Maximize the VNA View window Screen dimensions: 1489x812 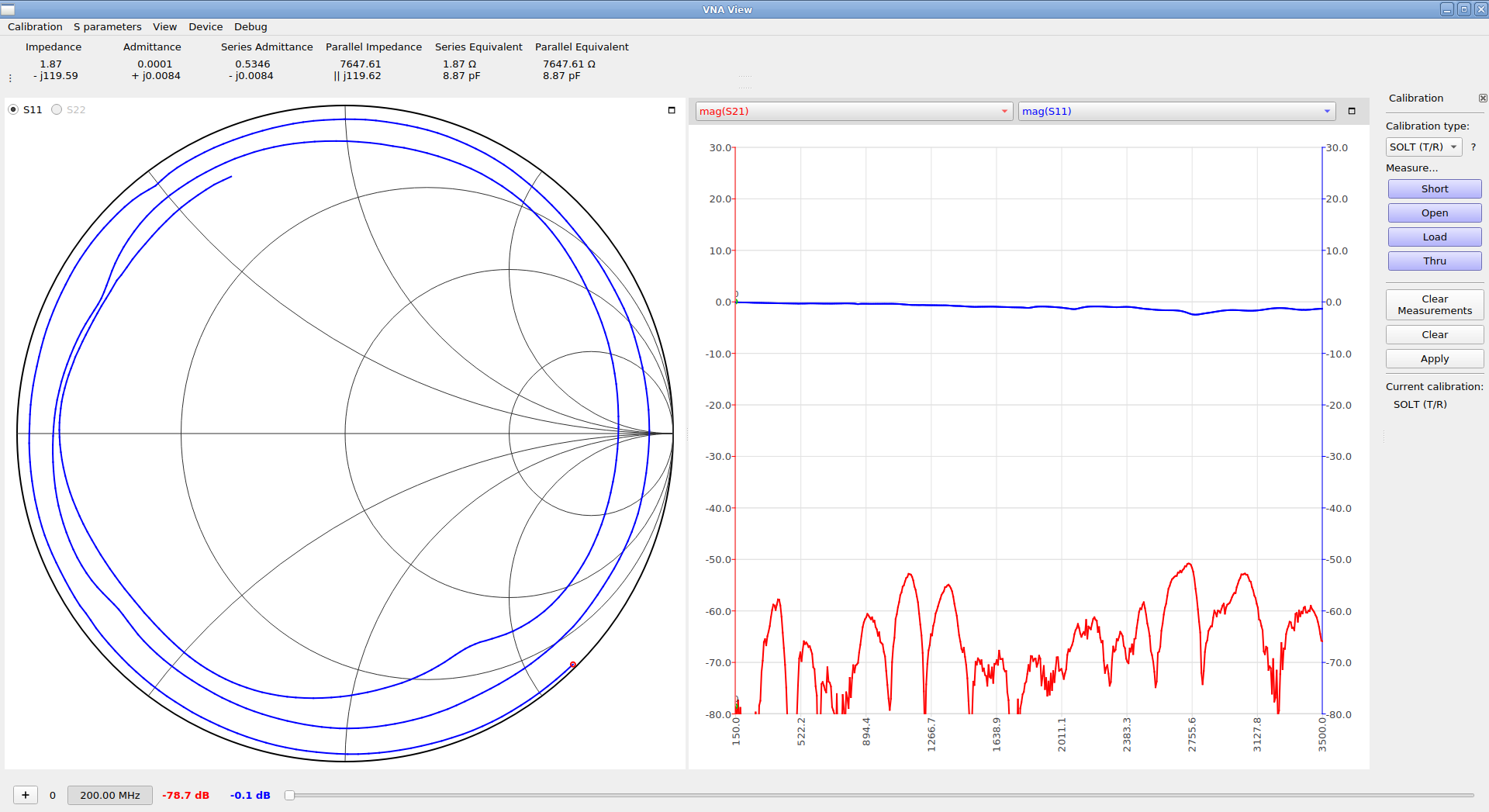(1463, 9)
